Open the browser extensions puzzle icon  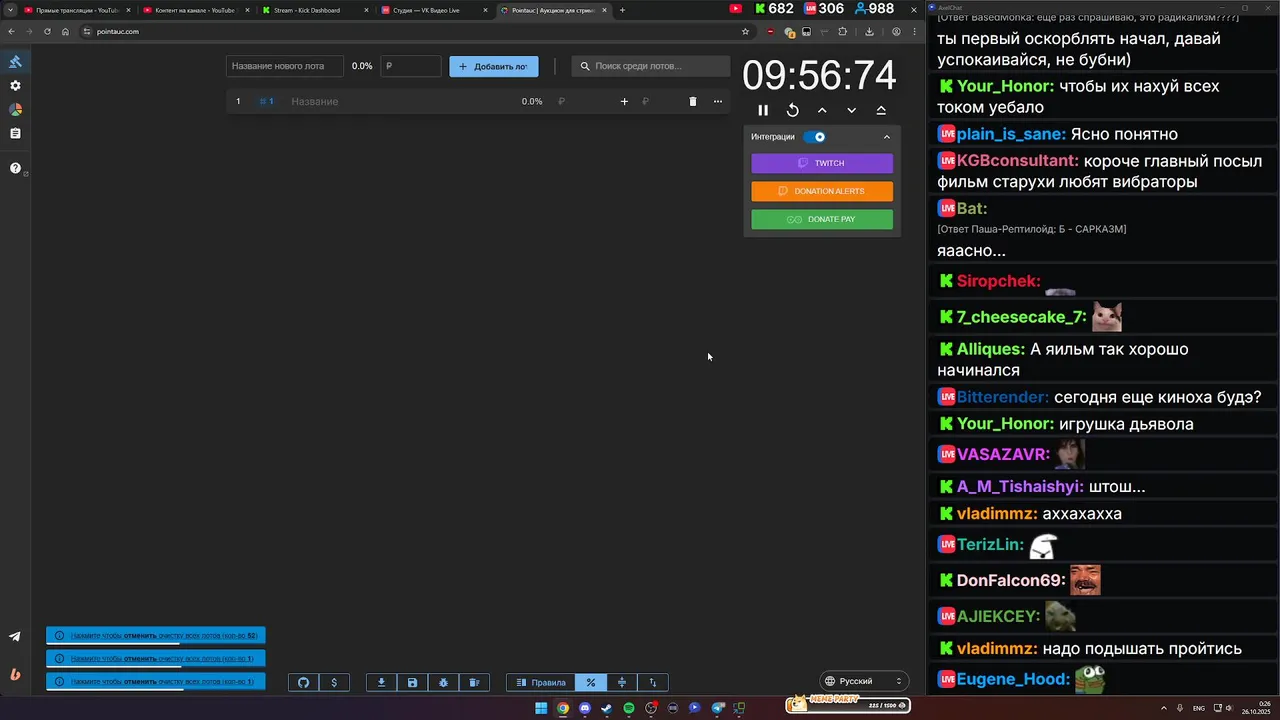coord(842,31)
